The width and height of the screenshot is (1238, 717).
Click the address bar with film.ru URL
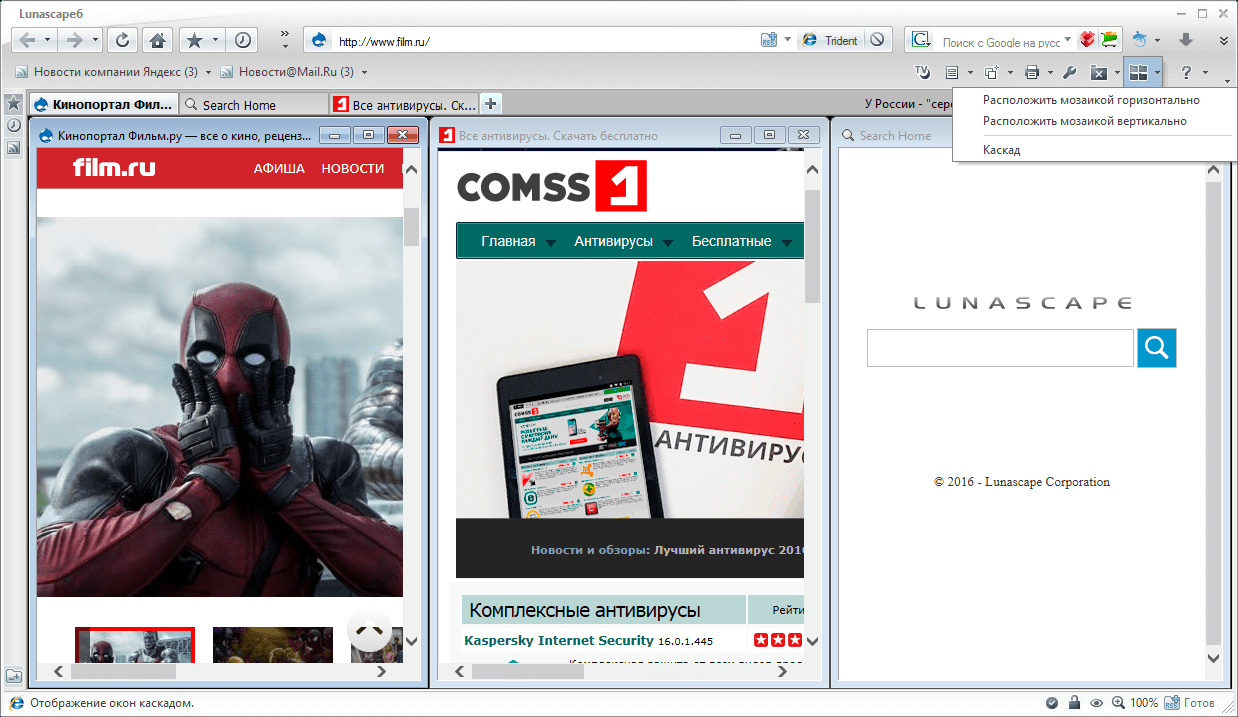point(545,40)
